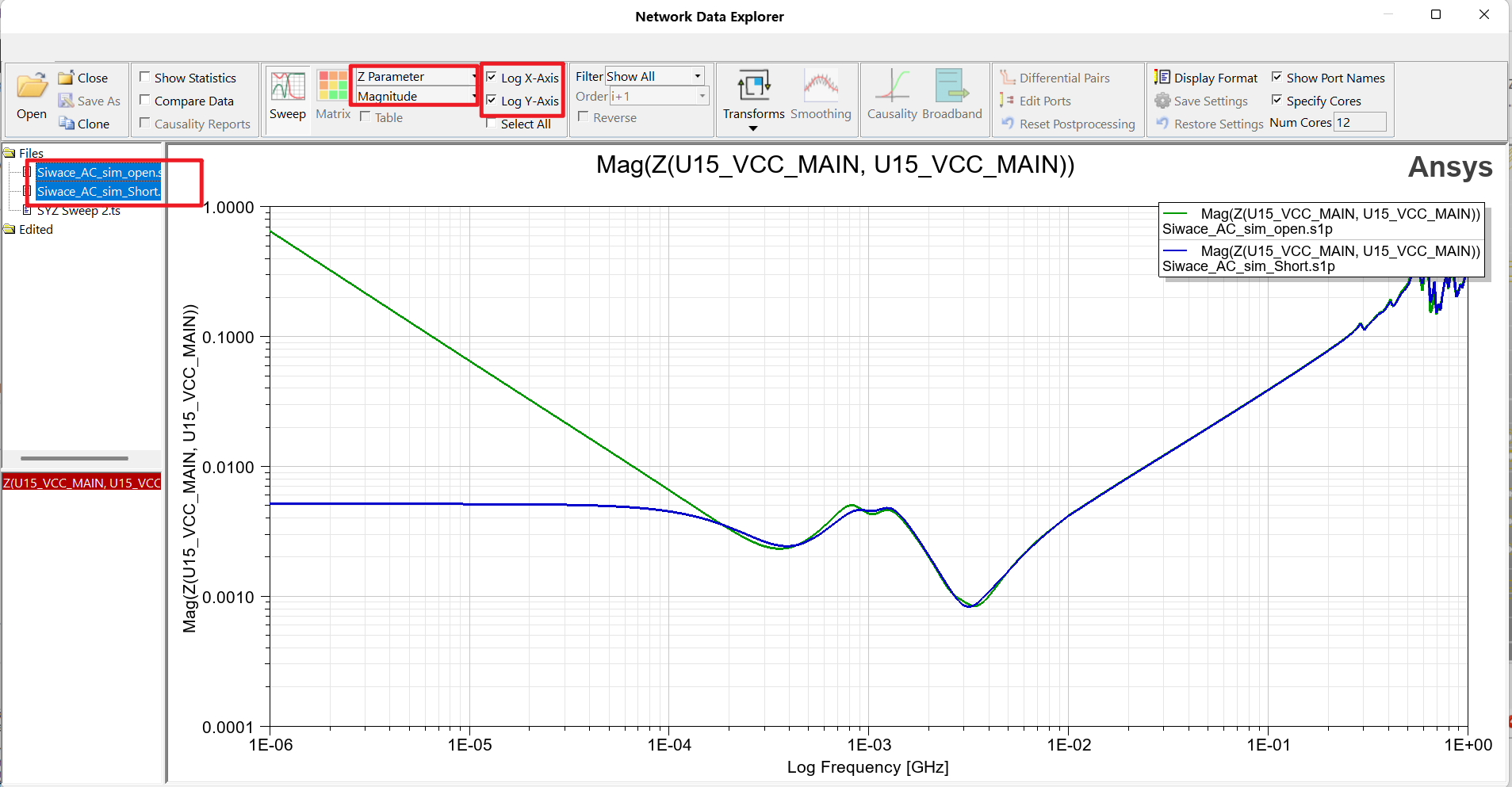Screen dimensions: 1512x787
Task: Maximize the Network Data Explorer window
Action: [x=1435, y=14]
